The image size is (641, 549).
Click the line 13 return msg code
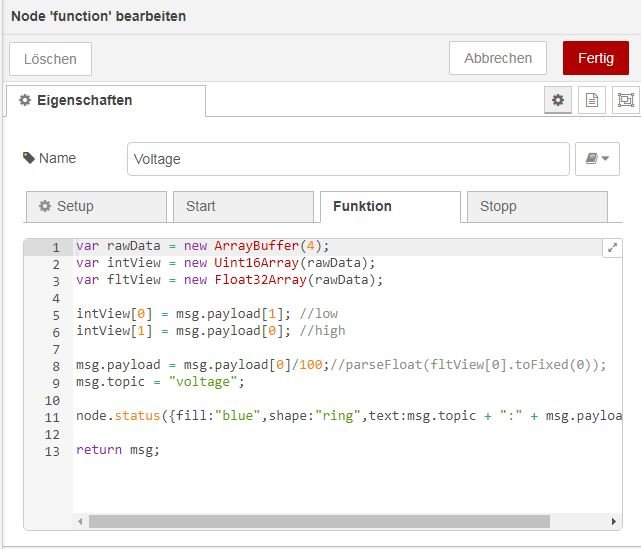coord(118,450)
